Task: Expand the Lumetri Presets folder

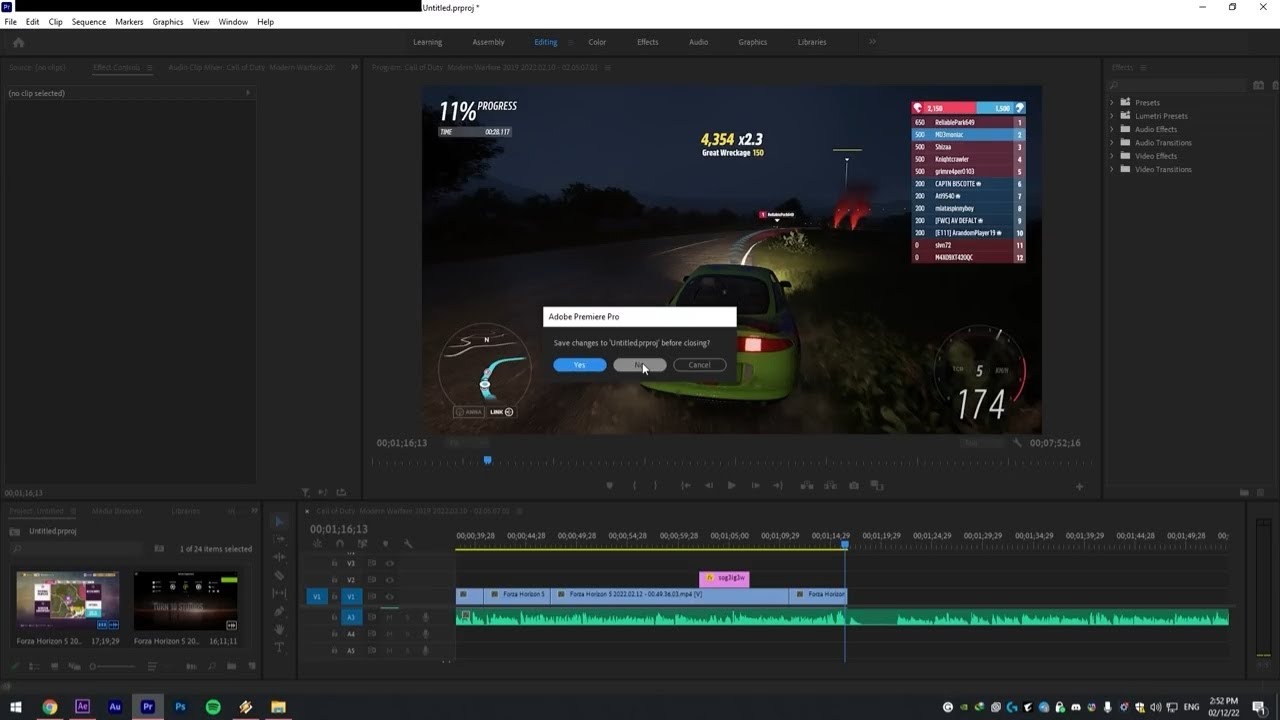Action: (1112, 116)
